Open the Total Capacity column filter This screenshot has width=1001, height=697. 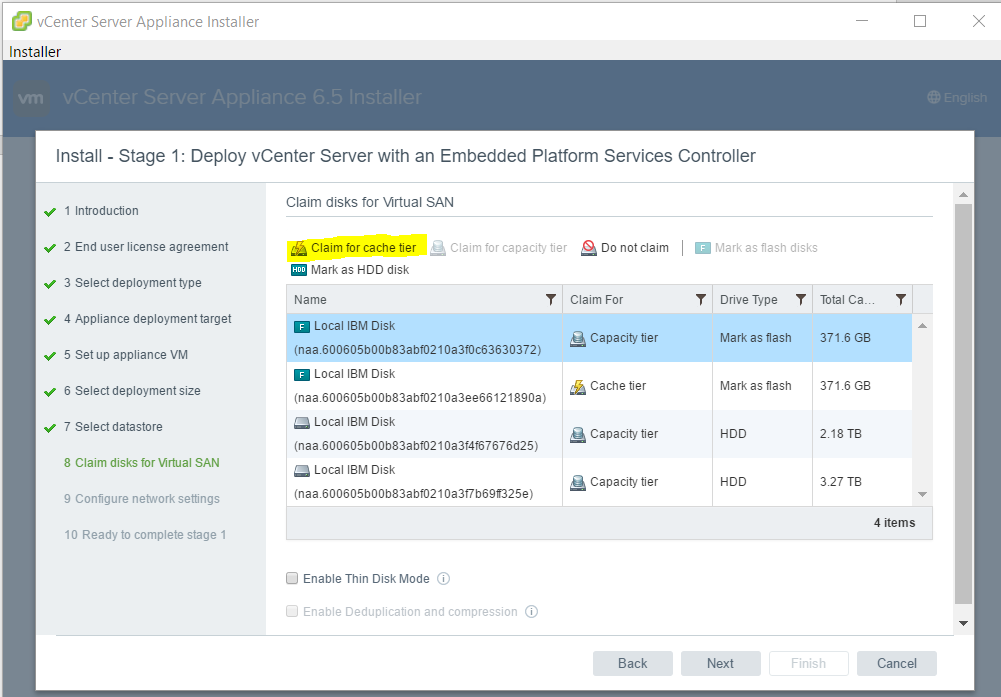click(x=901, y=299)
